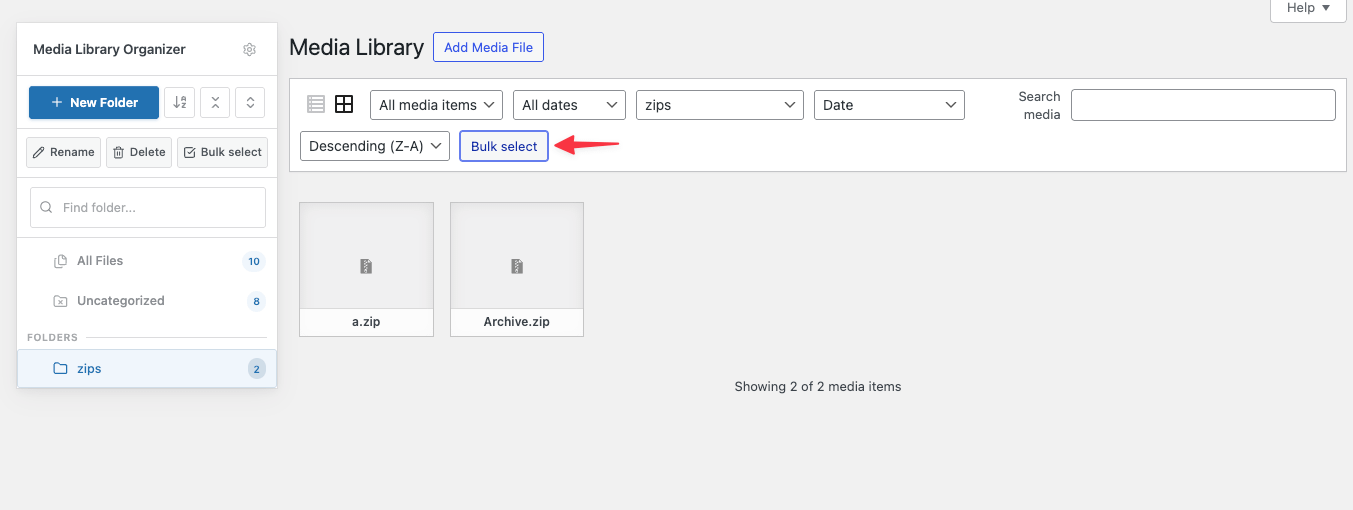Screen dimensions: 1353x510
Task: Click the All Files count badge 10
Action: click(x=254, y=261)
